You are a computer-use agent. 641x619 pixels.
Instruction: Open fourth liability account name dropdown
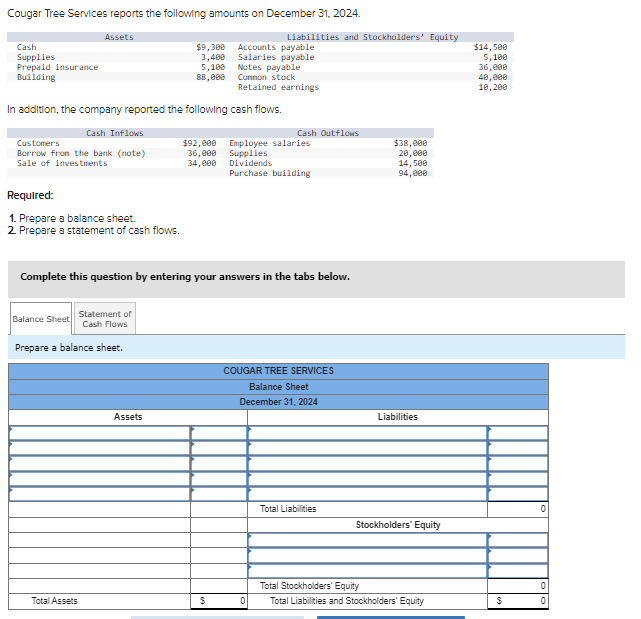pyautogui.click(x=367, y=479)
